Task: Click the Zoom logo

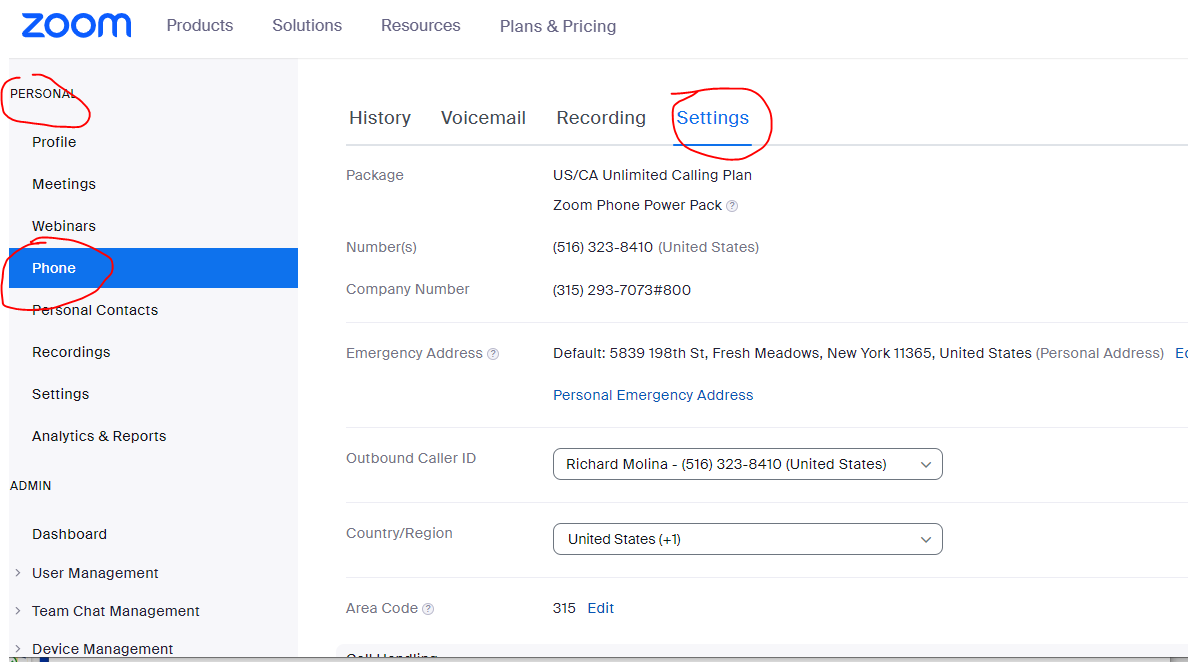Action: pyautogui.click(x=76, y=25)
